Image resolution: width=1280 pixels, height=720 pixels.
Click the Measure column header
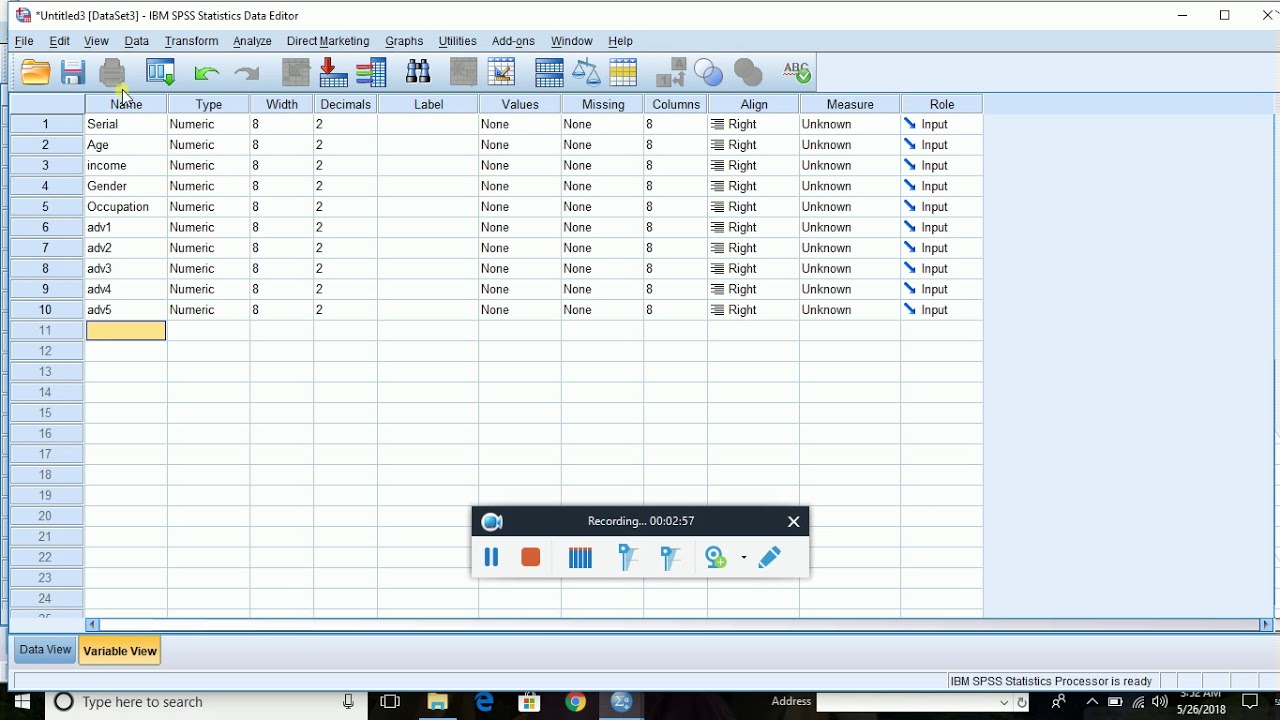850,104
